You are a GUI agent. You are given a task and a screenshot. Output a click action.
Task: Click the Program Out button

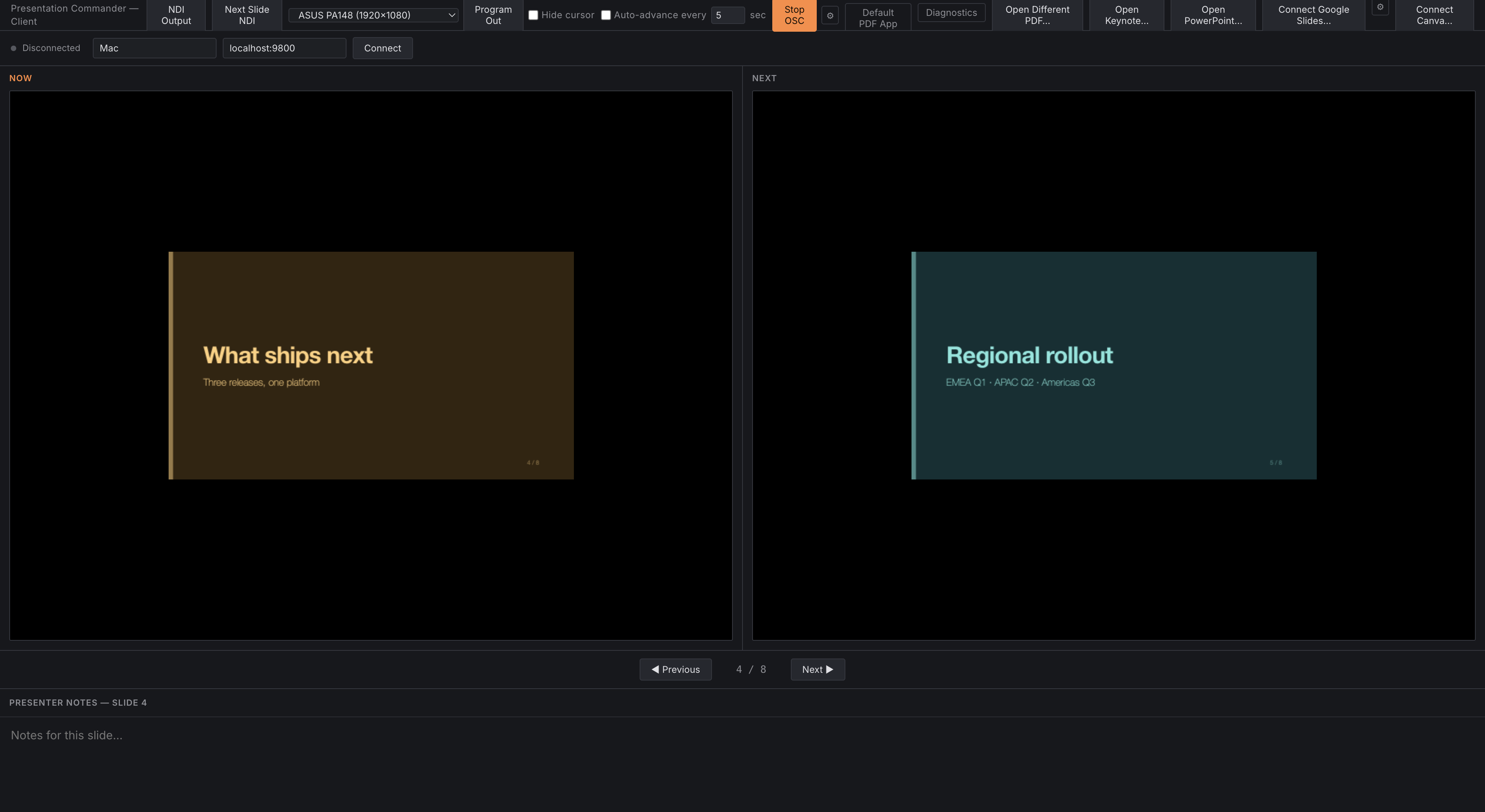point(493,15)
